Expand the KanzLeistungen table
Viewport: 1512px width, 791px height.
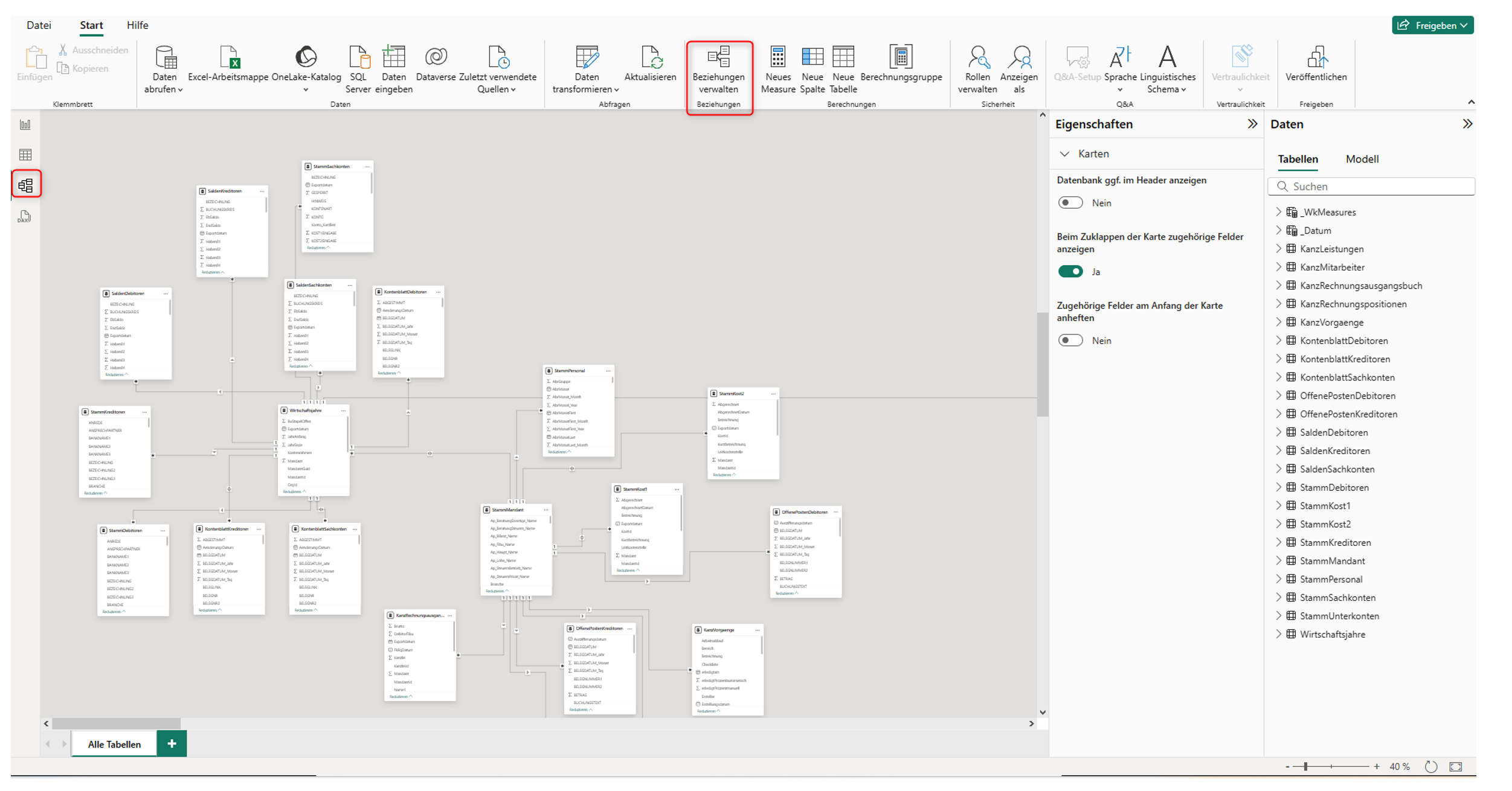click(1278, 249)
